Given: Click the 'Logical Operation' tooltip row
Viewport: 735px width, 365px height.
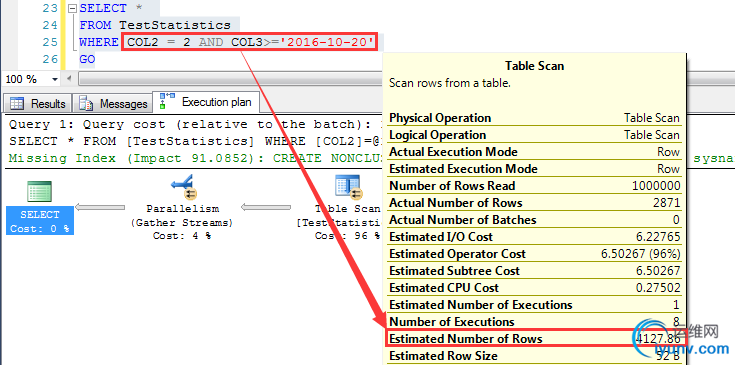Looking at the screenshot, I should [534, 135].
